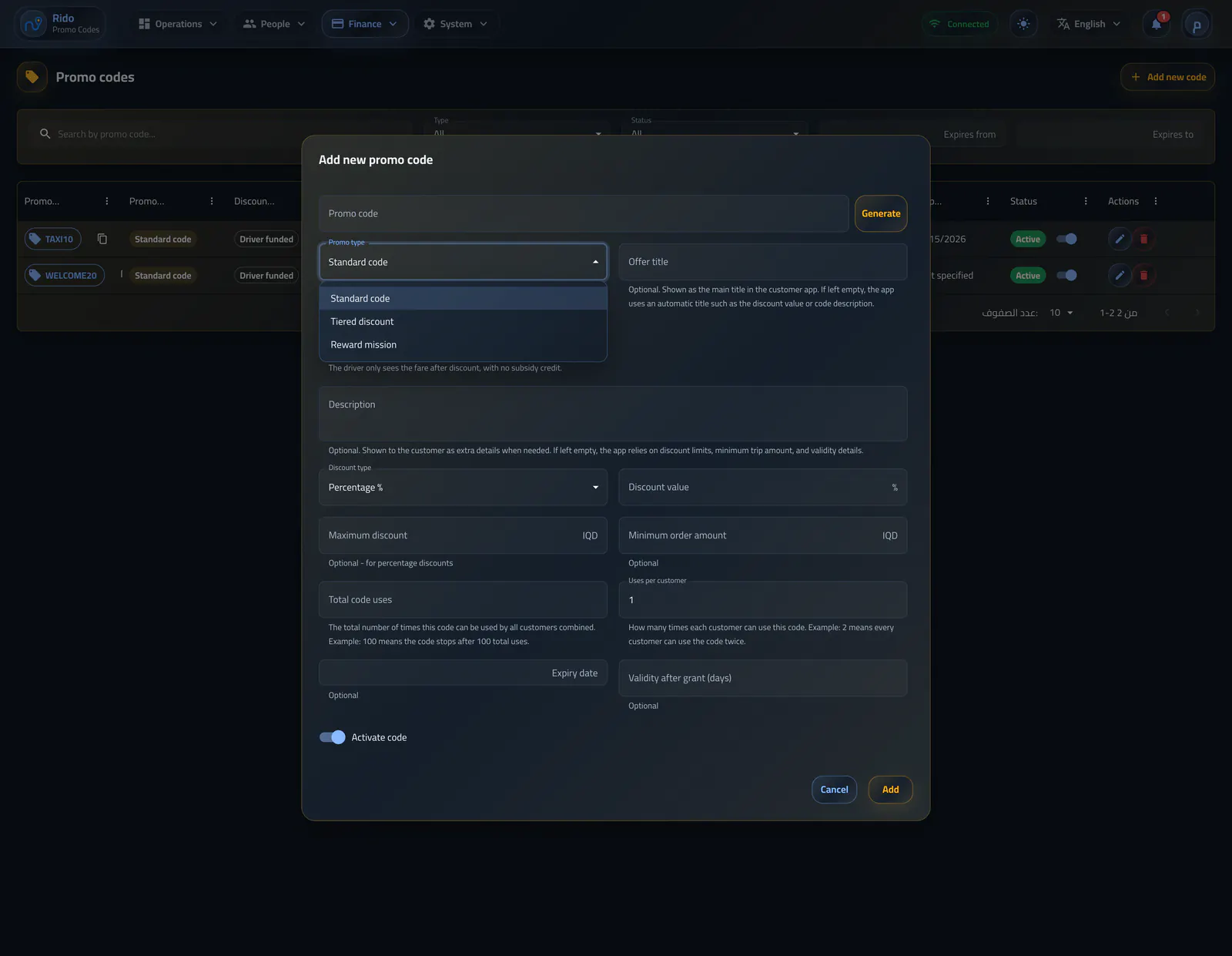Click Add new code button
Screen dimensions: 1232x956
(x=1167, y=77)
